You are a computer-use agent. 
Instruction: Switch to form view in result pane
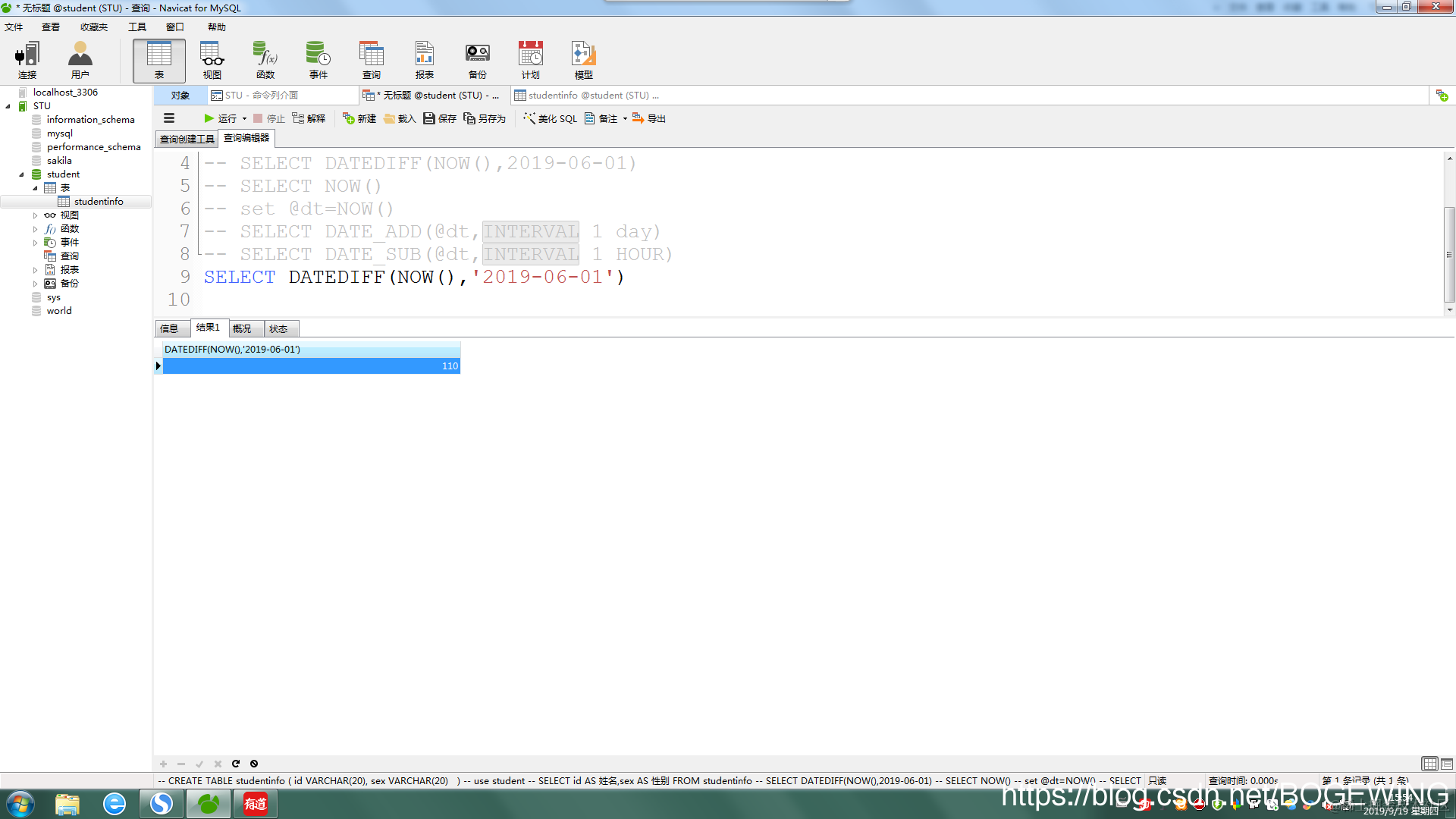coord(1447,764)
